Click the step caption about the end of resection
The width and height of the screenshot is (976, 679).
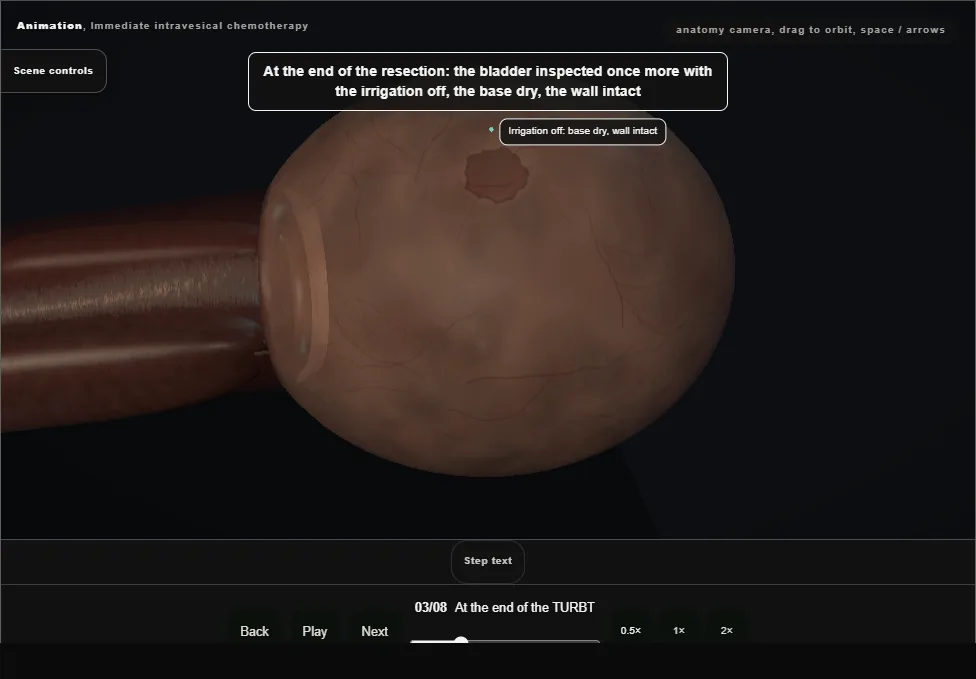(x=487, y=82)
